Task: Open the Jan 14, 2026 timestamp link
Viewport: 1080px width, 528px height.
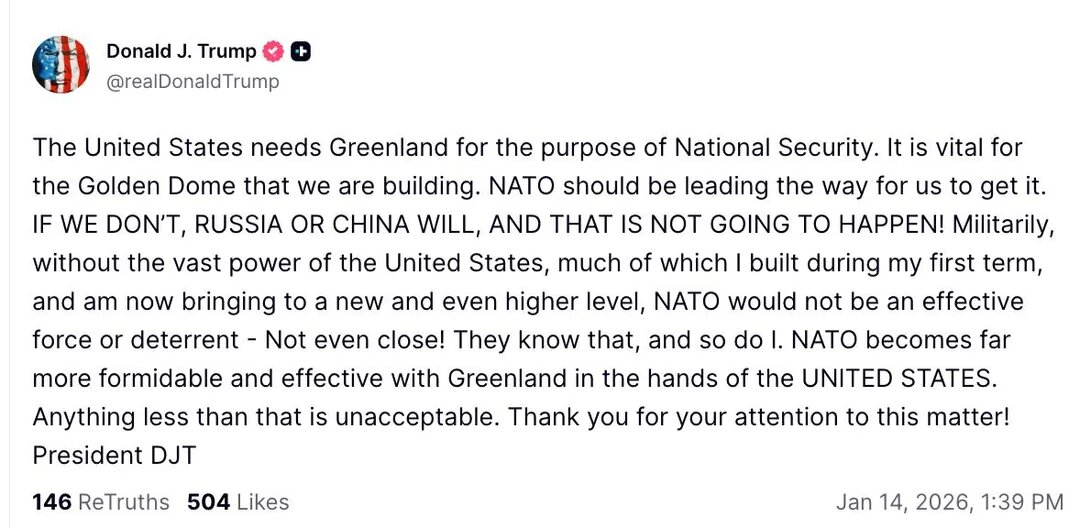Action: point(948,501)
